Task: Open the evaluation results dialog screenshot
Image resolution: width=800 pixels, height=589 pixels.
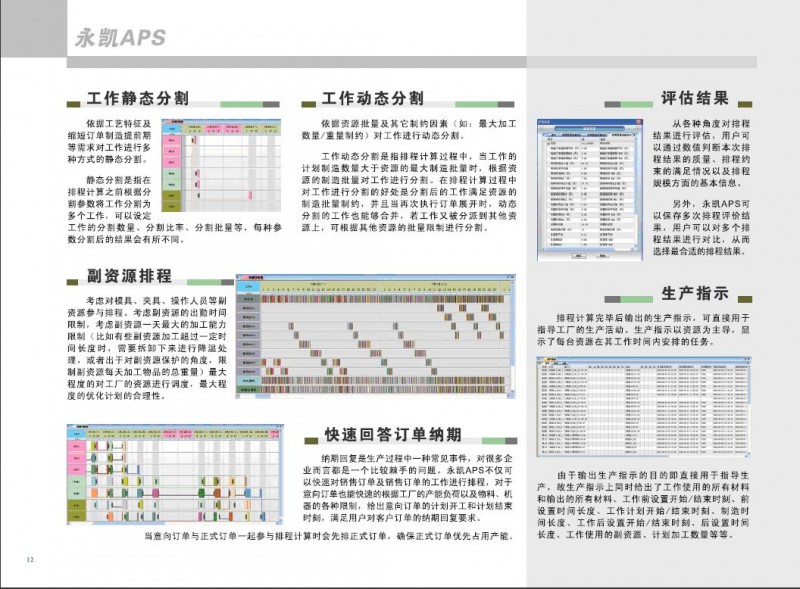Action: tap(589, 190)
